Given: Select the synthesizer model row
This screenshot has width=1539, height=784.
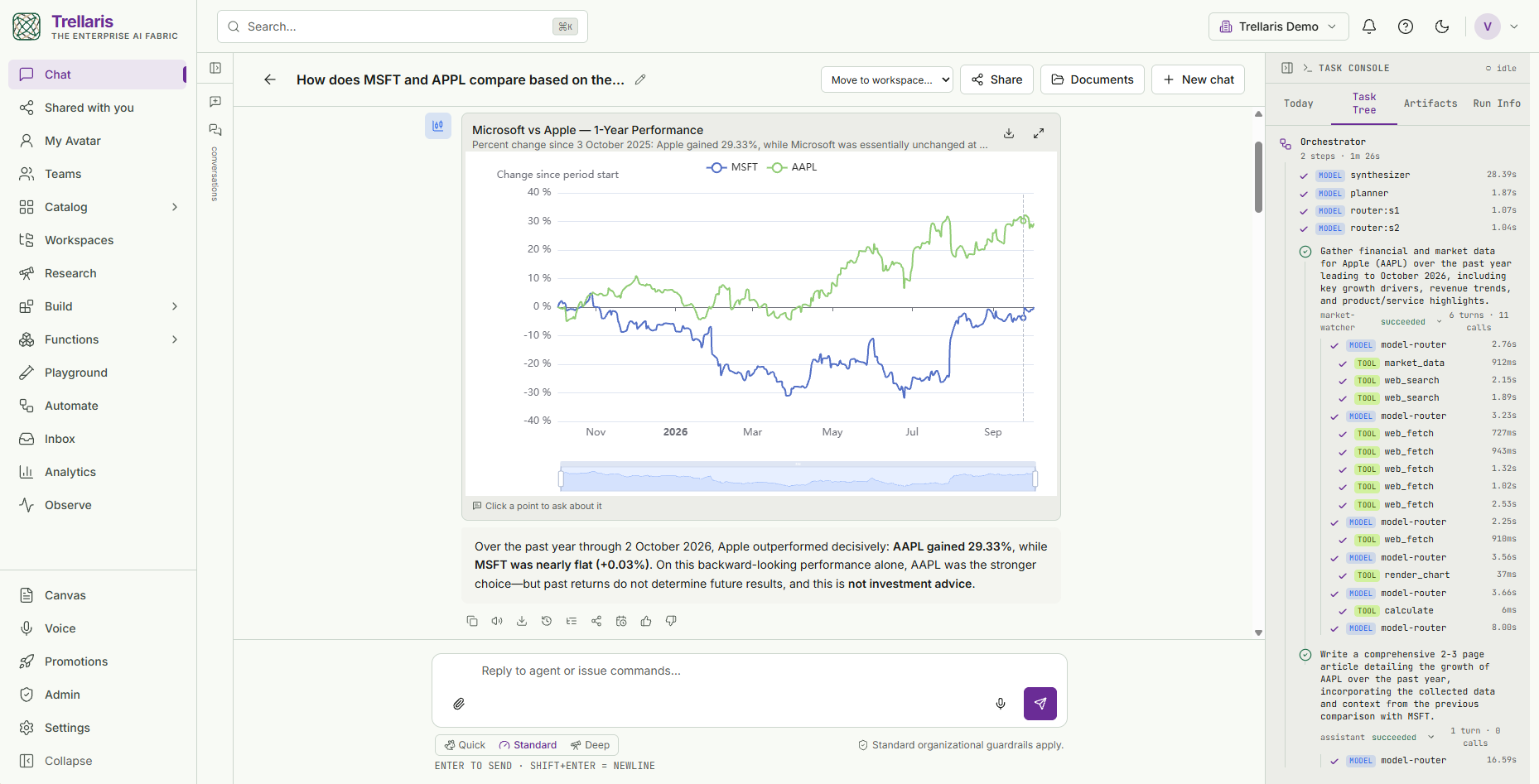Looking at the screenshot, I should click(1408, 176).
